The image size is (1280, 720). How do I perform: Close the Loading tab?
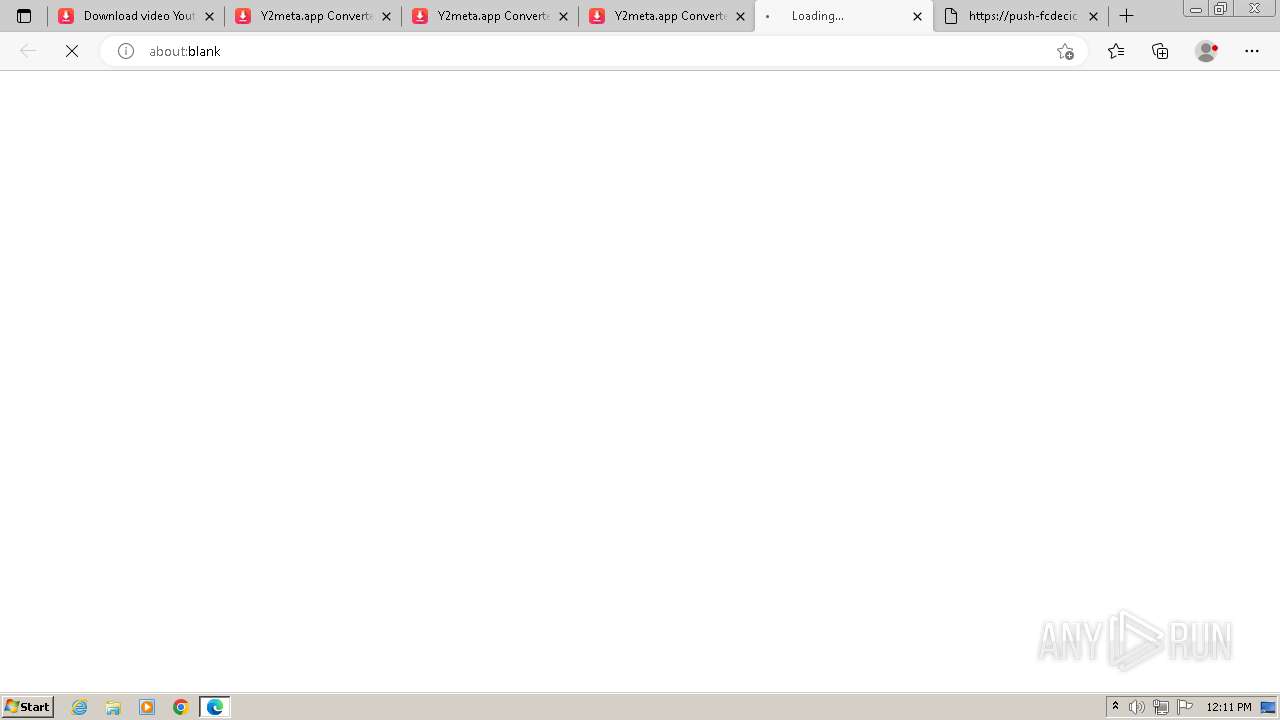(917, 16)
